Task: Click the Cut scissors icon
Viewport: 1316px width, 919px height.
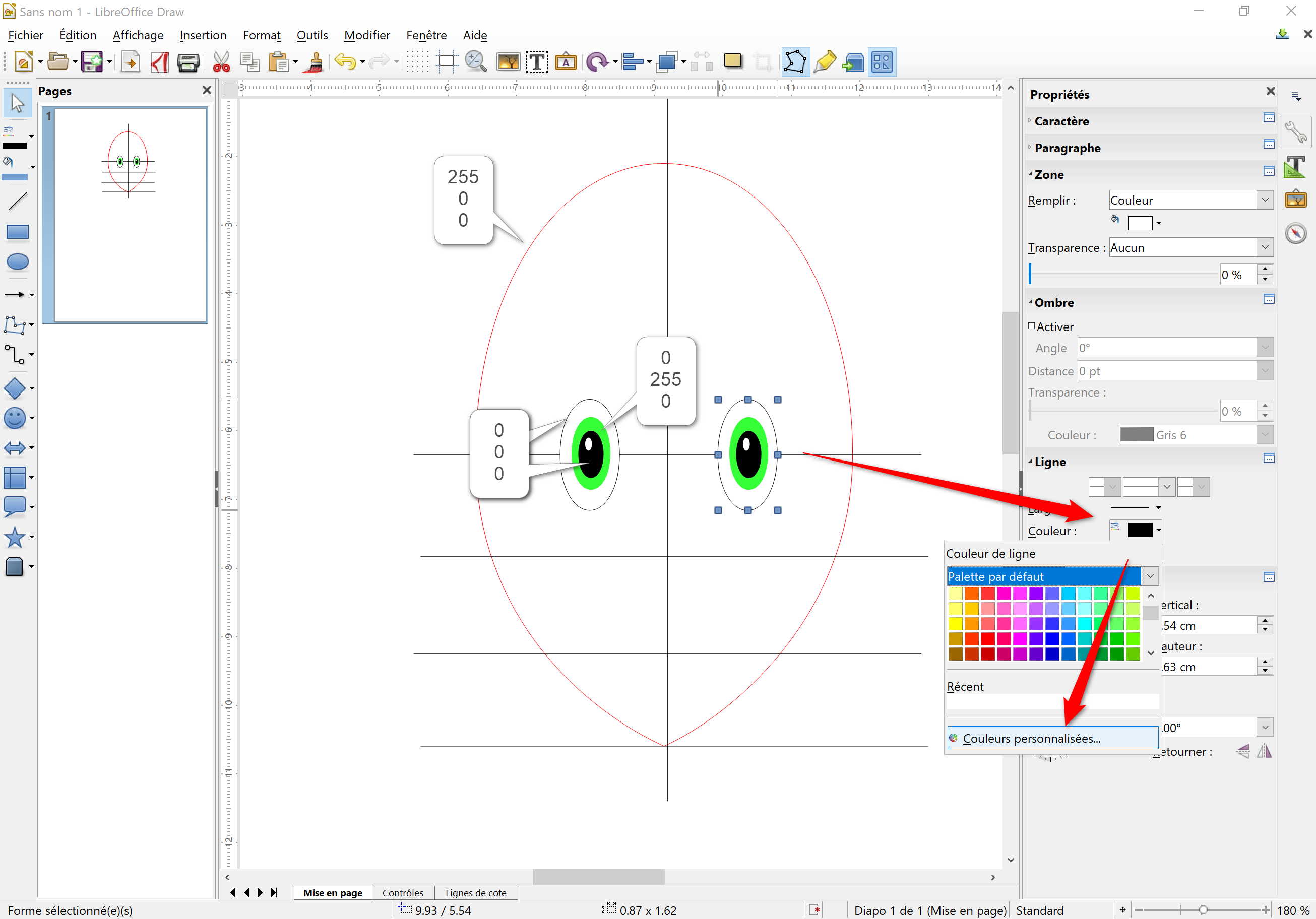Action: [221, 61]
